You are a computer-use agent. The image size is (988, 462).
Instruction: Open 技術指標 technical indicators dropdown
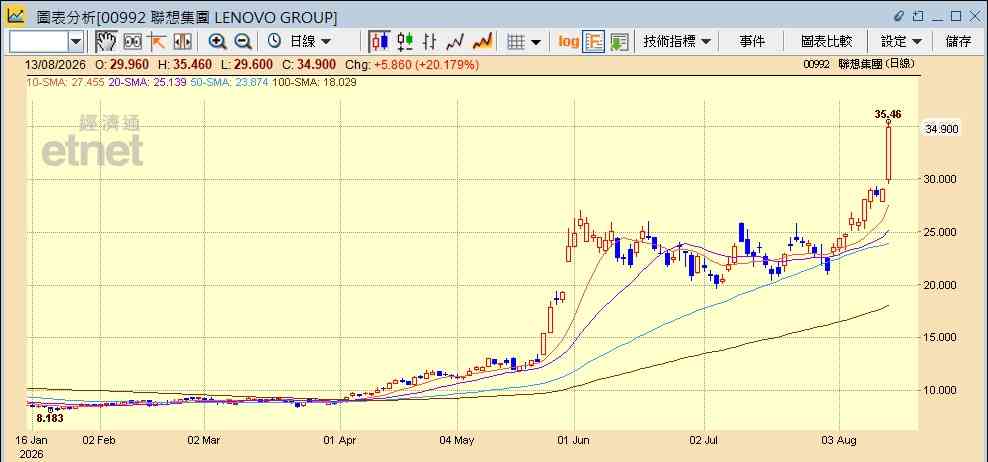(x=677, y=42)
